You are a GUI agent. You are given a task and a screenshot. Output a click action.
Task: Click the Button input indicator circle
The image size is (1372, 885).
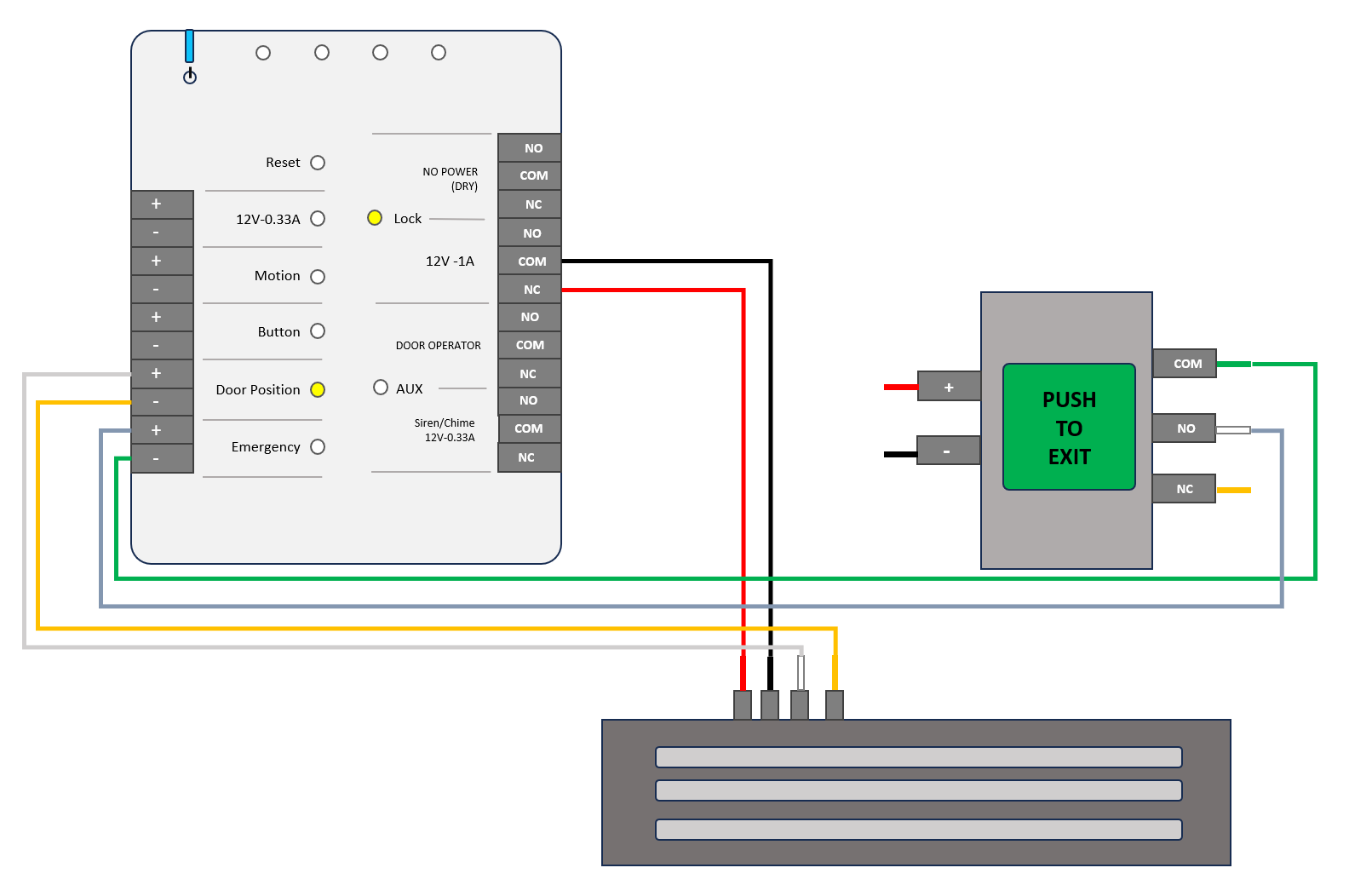(x=318, y=331)
